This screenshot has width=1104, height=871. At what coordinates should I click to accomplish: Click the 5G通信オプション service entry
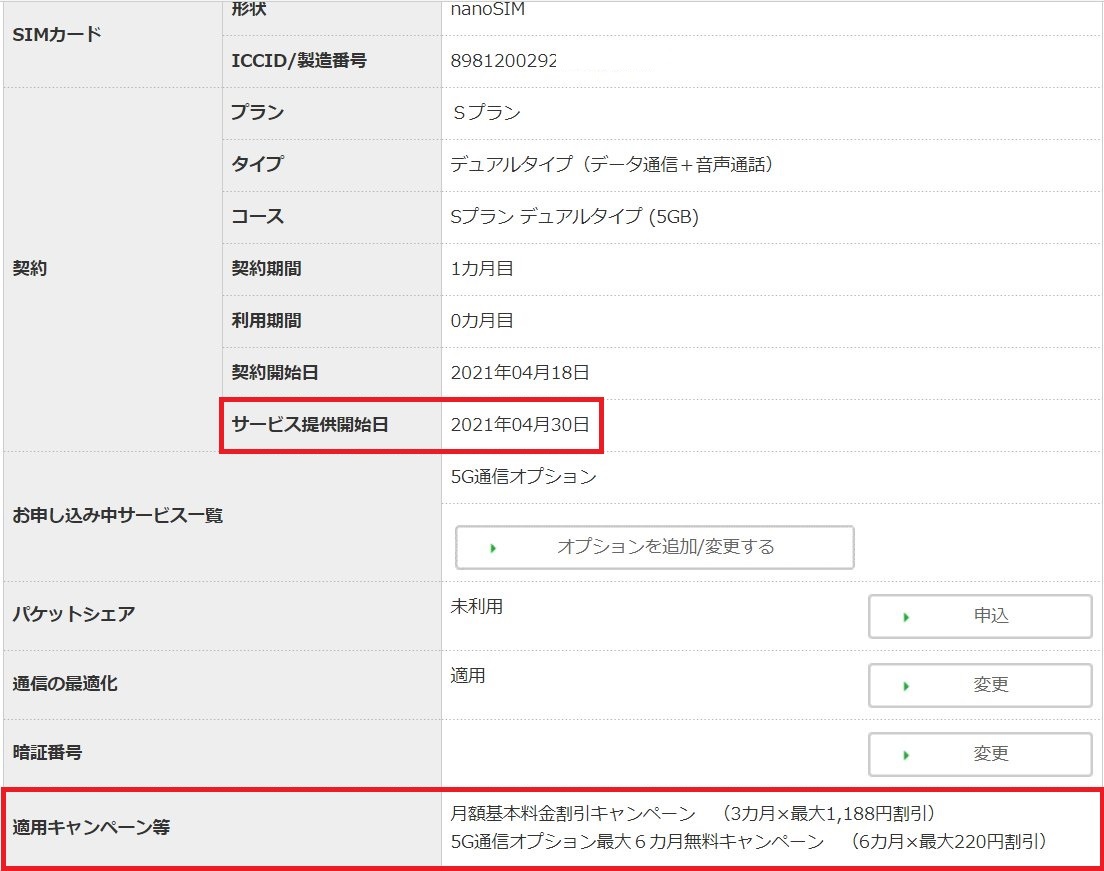pyautogui.click(x=523, y=477)
